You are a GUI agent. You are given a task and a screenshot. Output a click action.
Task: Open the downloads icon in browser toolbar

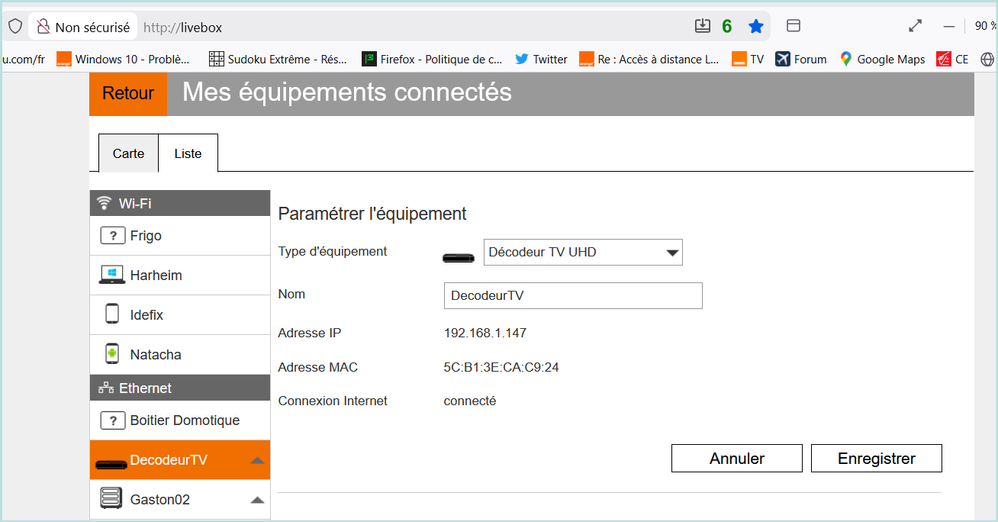click(x=702, y=26)
